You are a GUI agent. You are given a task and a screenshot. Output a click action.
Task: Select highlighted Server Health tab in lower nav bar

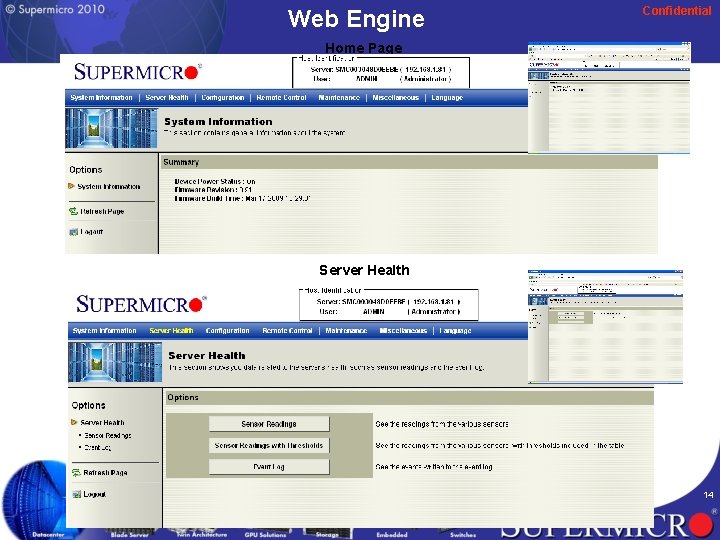171,331
